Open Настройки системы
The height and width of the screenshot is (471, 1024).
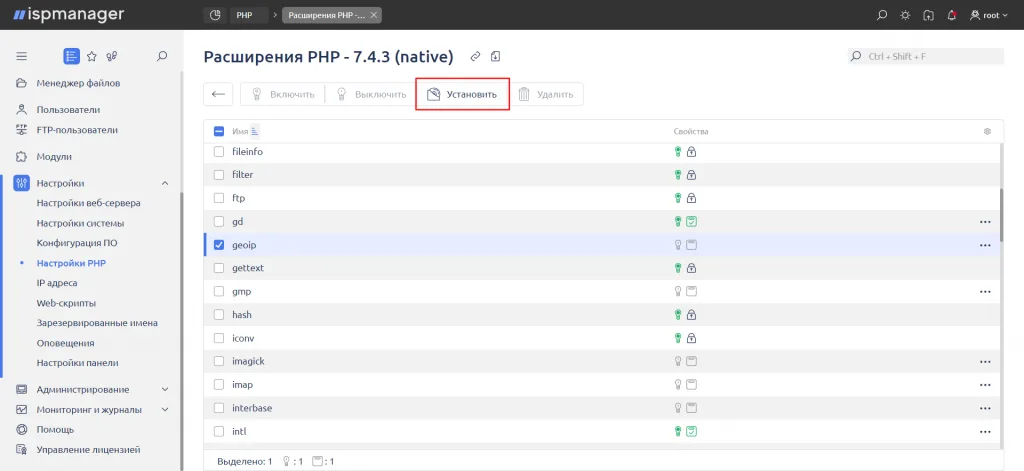(x=80, y=223)
